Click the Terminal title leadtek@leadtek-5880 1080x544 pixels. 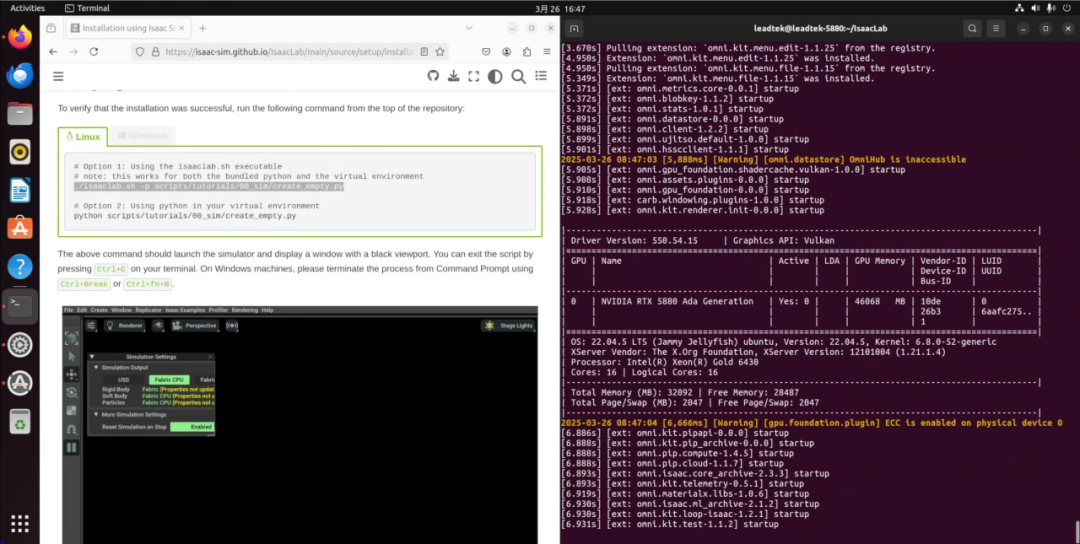(x=820, y=28)
